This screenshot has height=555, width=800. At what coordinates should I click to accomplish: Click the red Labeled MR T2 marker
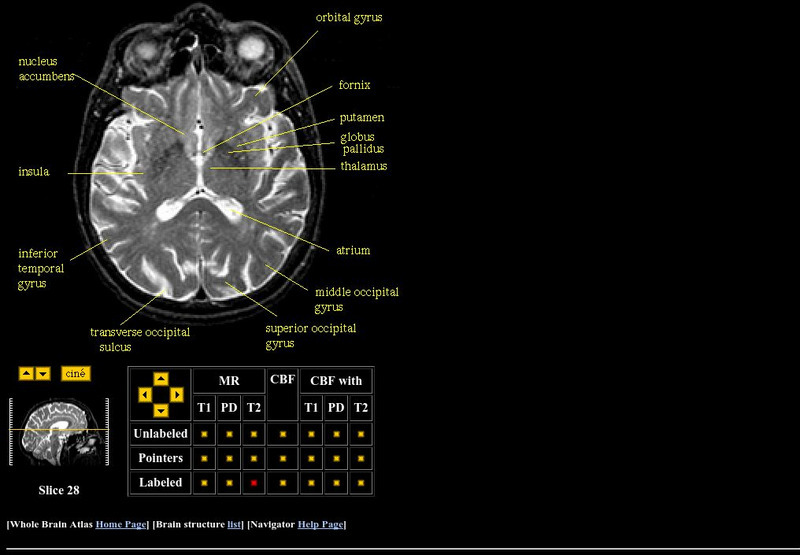(254, 482)
